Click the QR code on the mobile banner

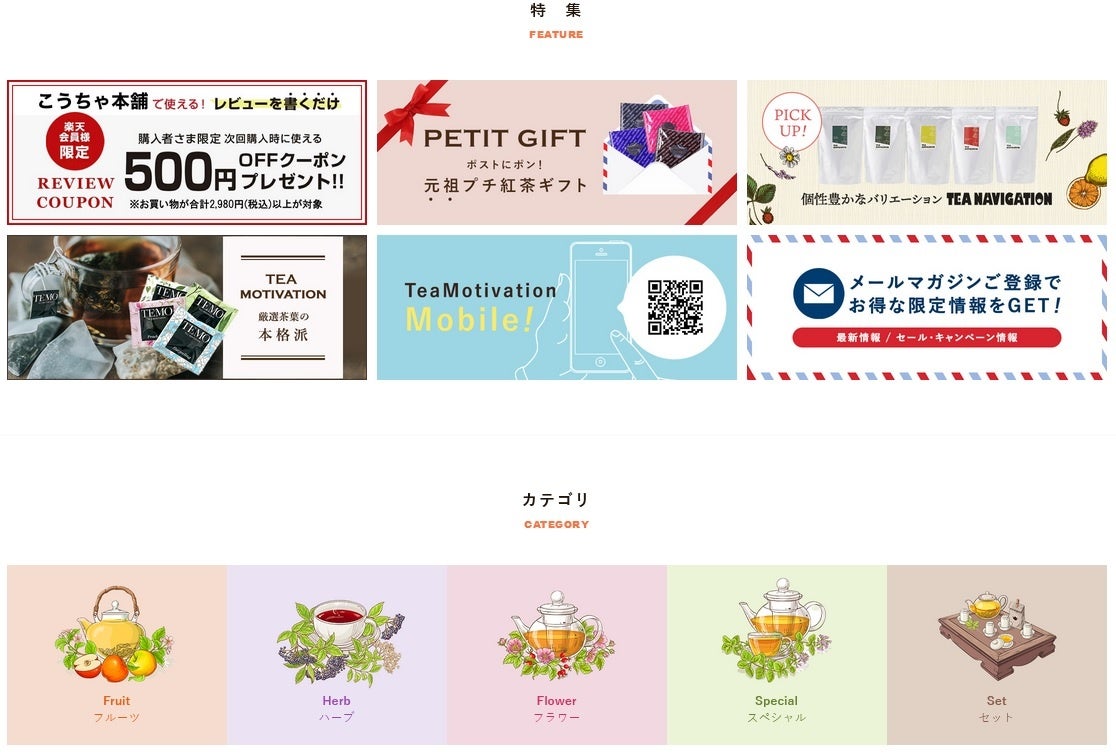(x=675, y=307)
